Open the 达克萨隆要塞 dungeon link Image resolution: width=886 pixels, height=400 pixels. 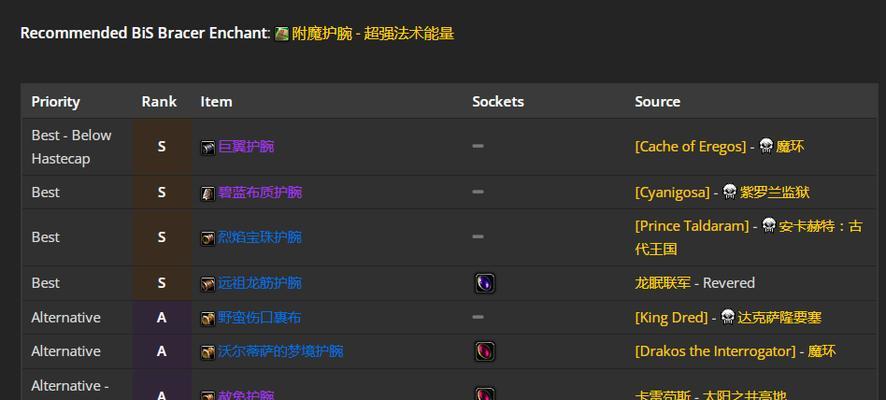click(780, 318)
